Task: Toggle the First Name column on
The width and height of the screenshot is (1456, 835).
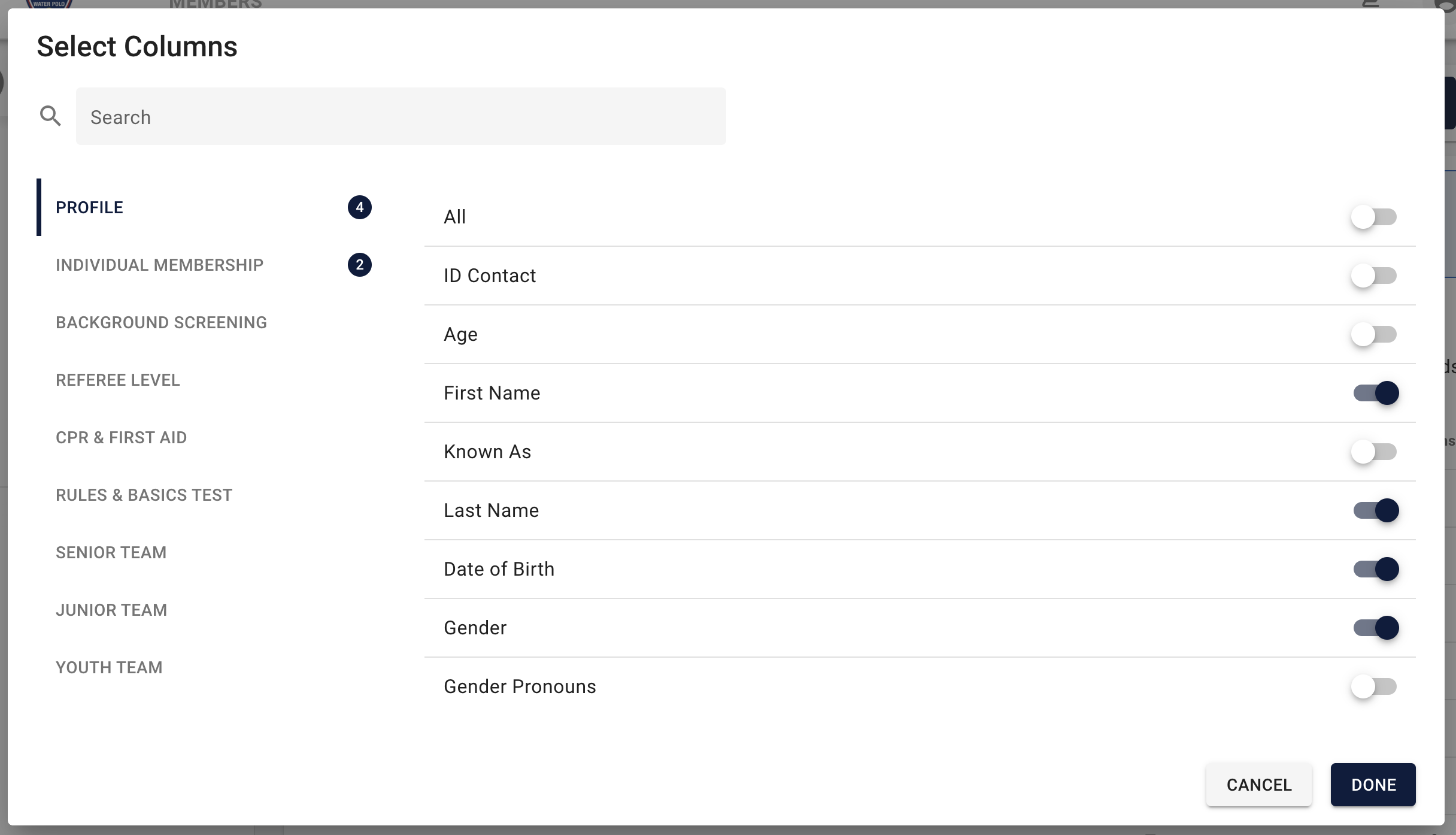Action: 1375,393
